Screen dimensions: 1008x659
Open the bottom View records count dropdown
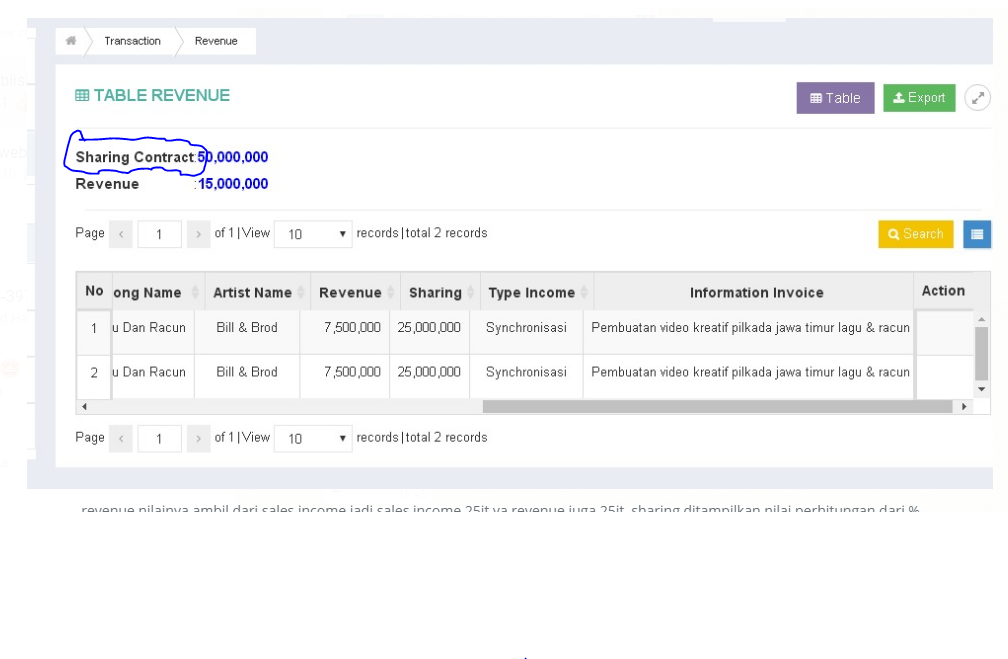313,438
